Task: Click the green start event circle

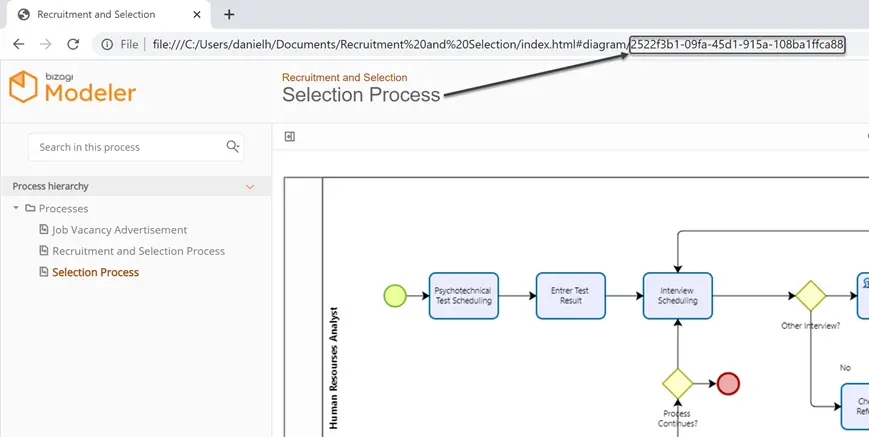Action: (x=395, y=296)
